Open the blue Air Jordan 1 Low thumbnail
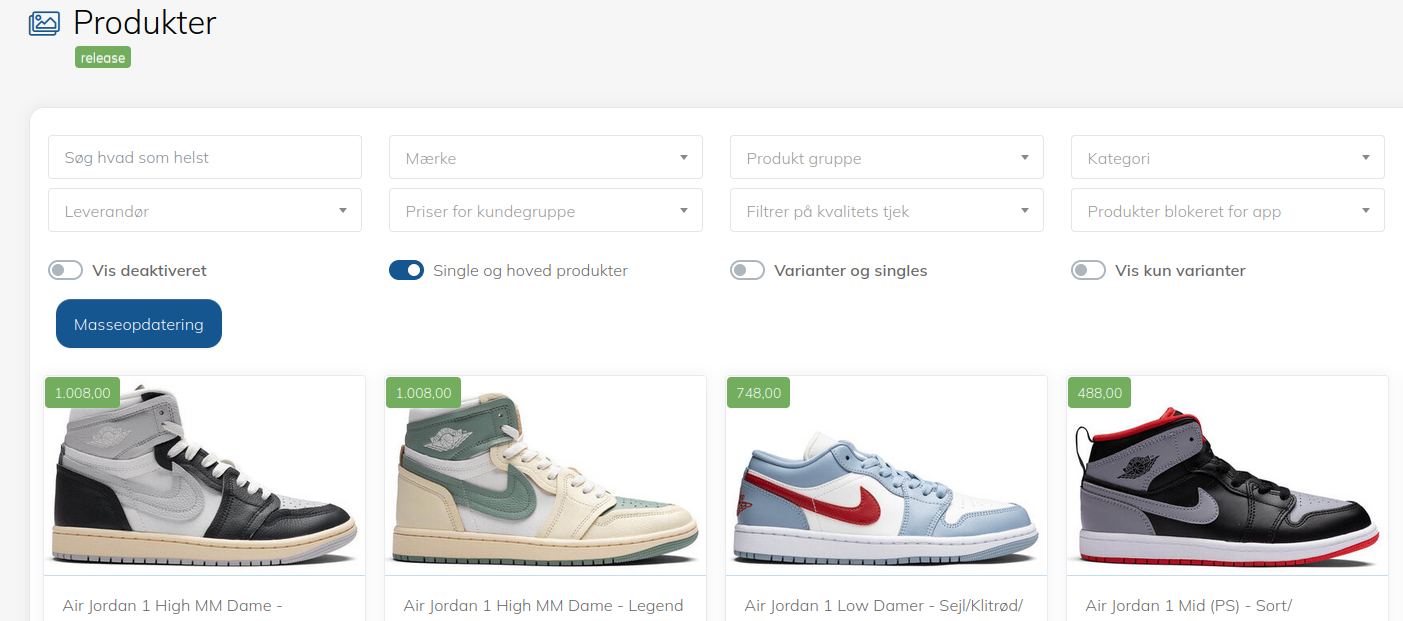Image resolution: width=1403 pixels, height=621 pixels. point(886,476)
